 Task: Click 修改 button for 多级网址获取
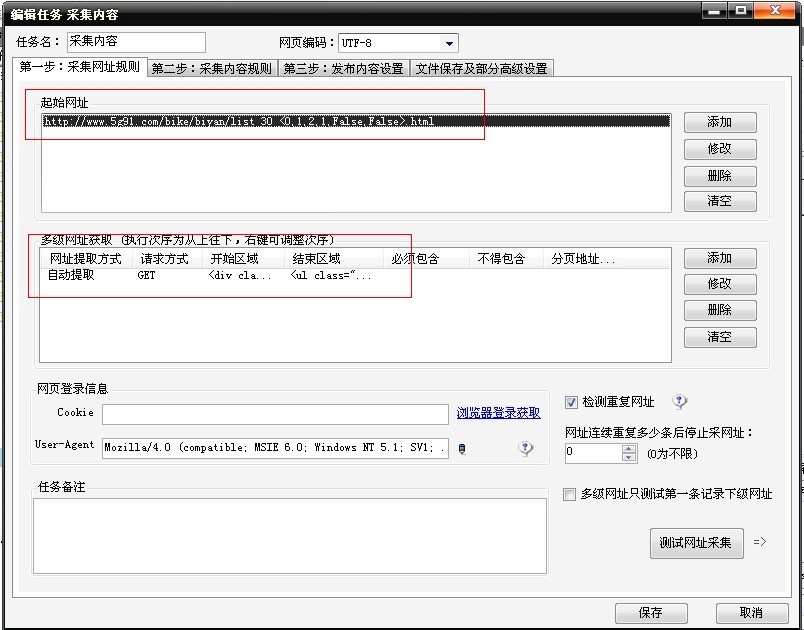(x=719, y=284)
